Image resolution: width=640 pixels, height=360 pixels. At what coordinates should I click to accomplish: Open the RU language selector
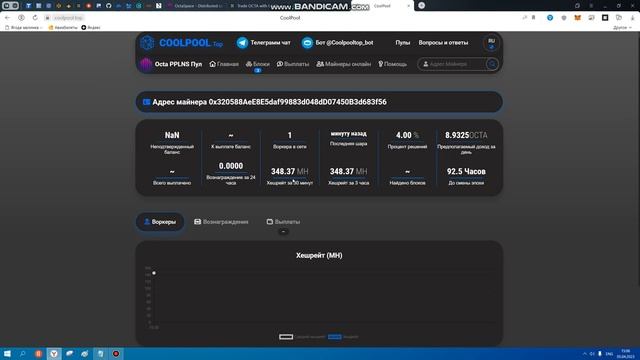click(491, 43)
